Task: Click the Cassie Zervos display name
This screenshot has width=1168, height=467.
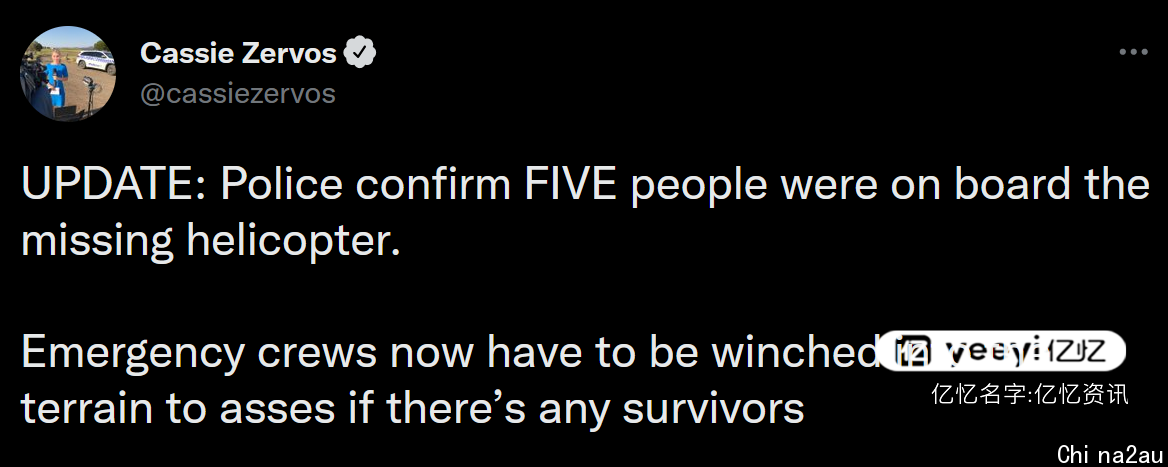Action: [x=238, y=53]
